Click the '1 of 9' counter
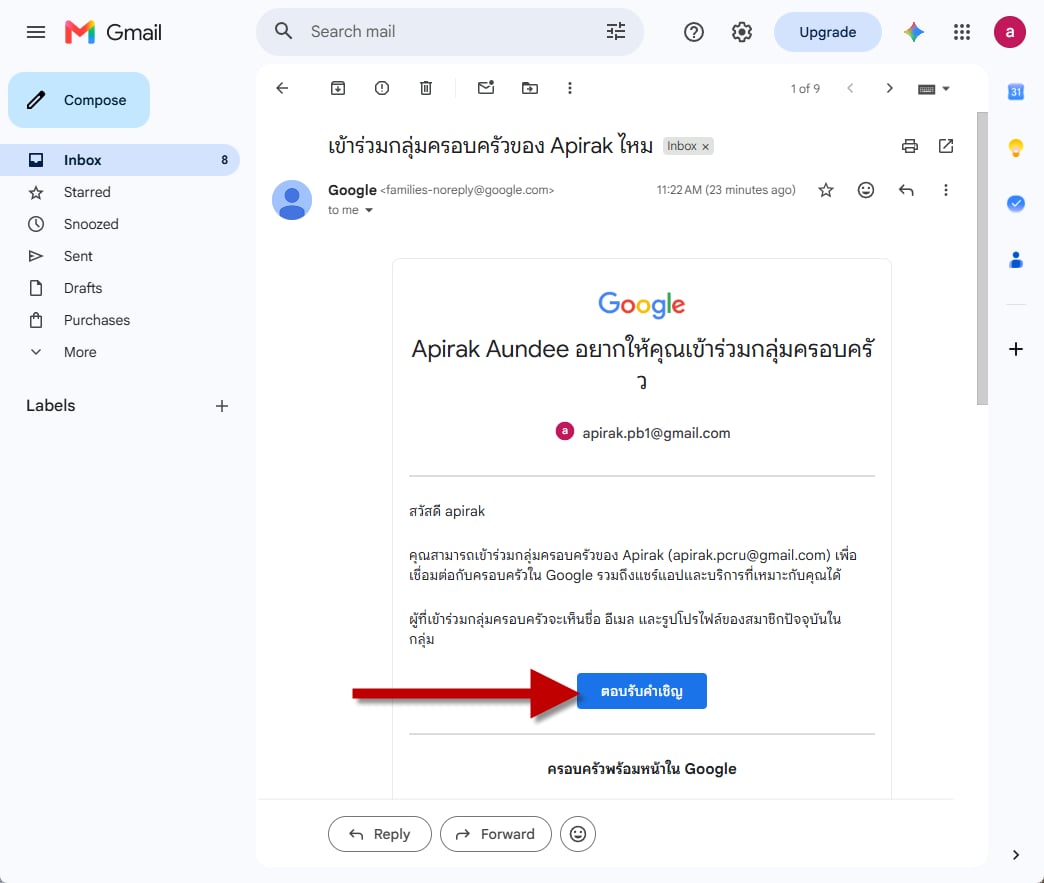This screenshot has height=883, width=1044. 805,89
